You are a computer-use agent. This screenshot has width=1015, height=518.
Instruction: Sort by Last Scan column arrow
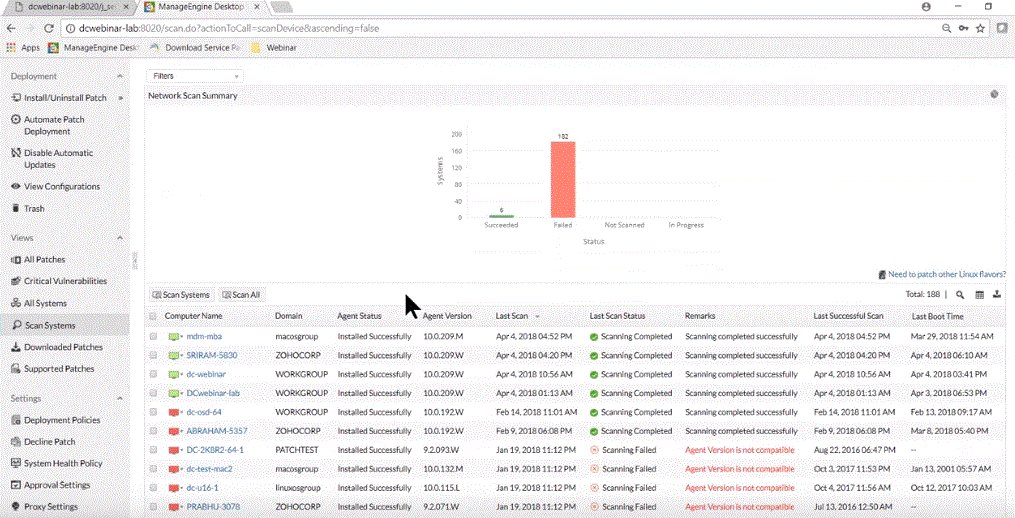537,316
